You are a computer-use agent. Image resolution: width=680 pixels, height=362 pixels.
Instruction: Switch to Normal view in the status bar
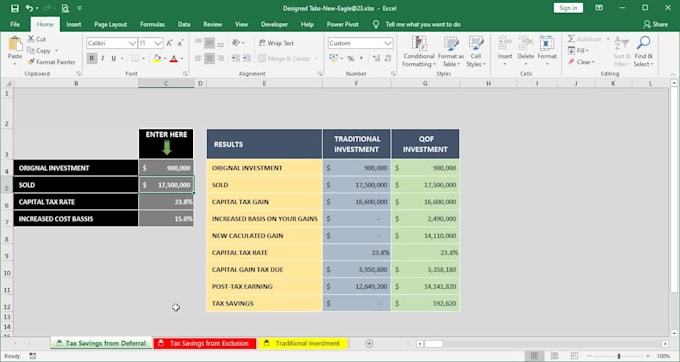(x=534, y=356)
